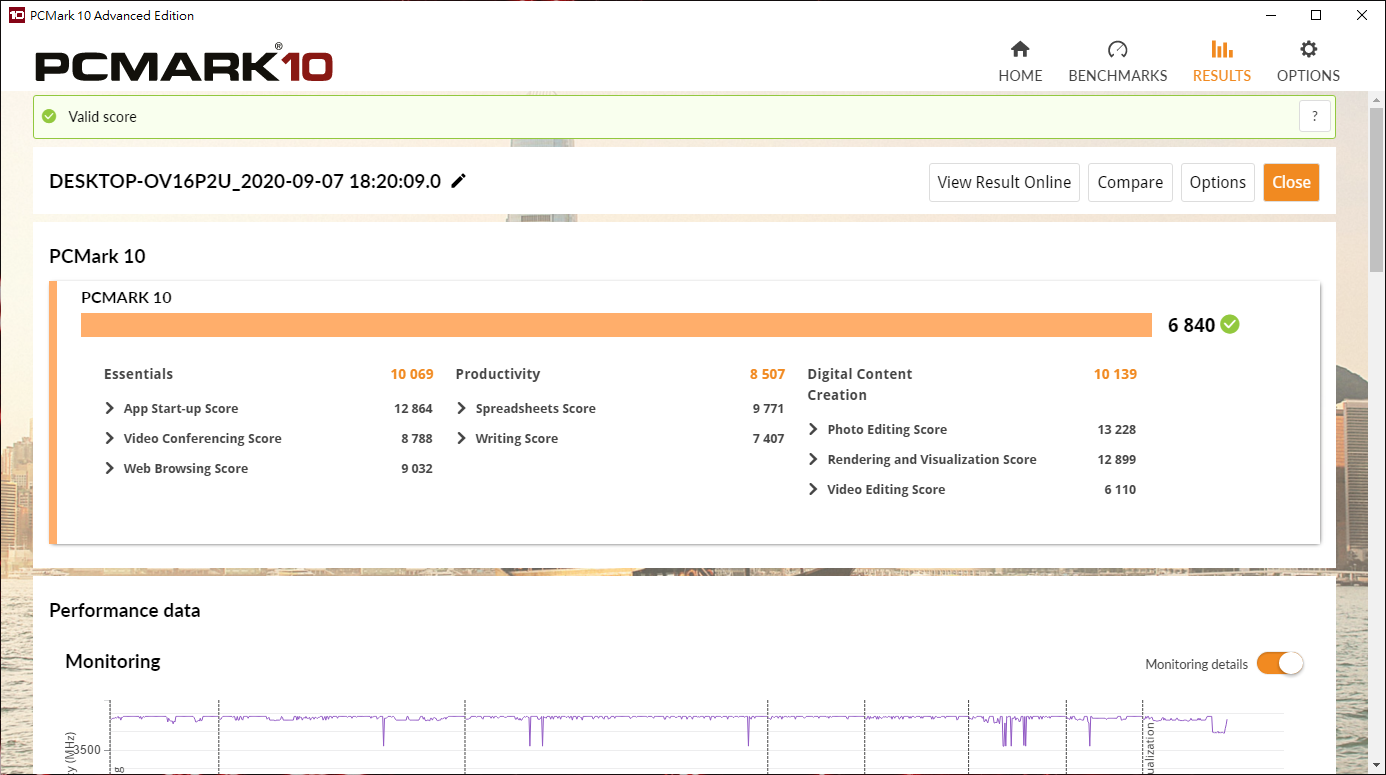Click the Digital Content Creation score 10 139
The width and height of the screenshot is (1386, 775).
[x=1115, y=374]
